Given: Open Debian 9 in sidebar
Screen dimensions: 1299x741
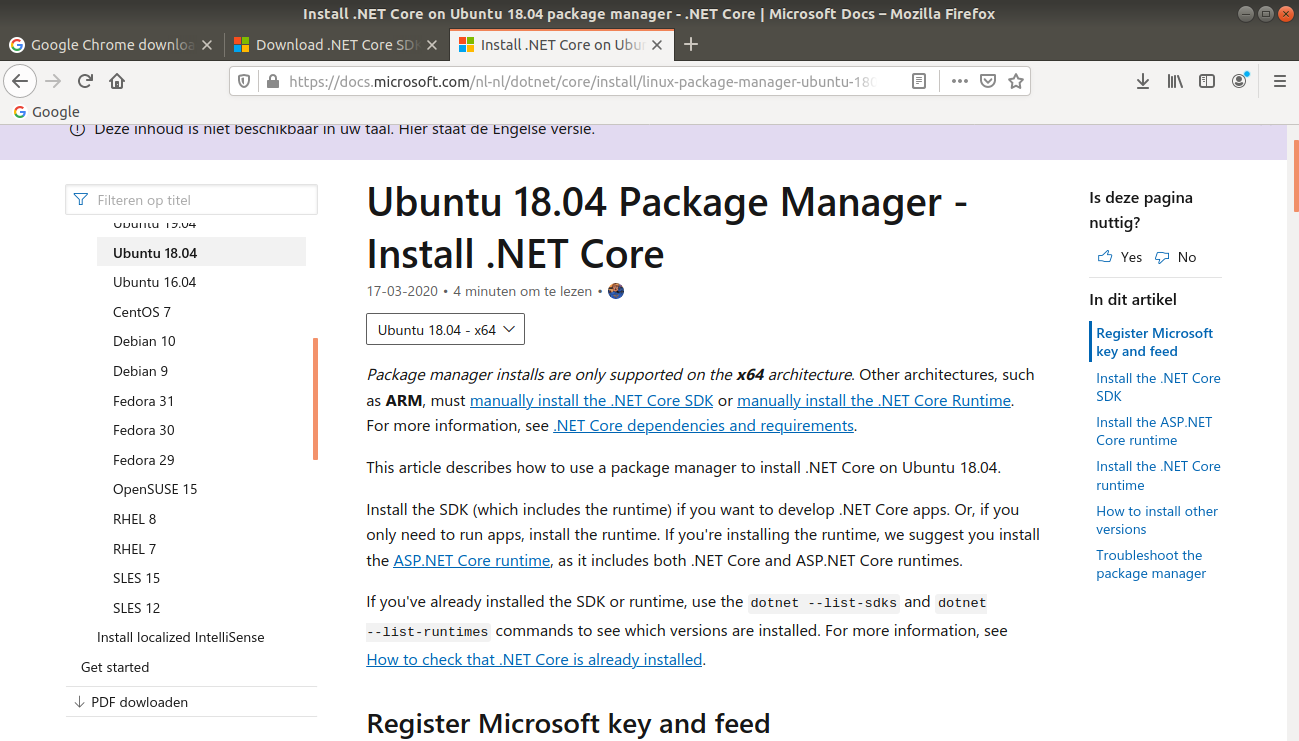Looking at the screenshot, I should click(140, 371).
